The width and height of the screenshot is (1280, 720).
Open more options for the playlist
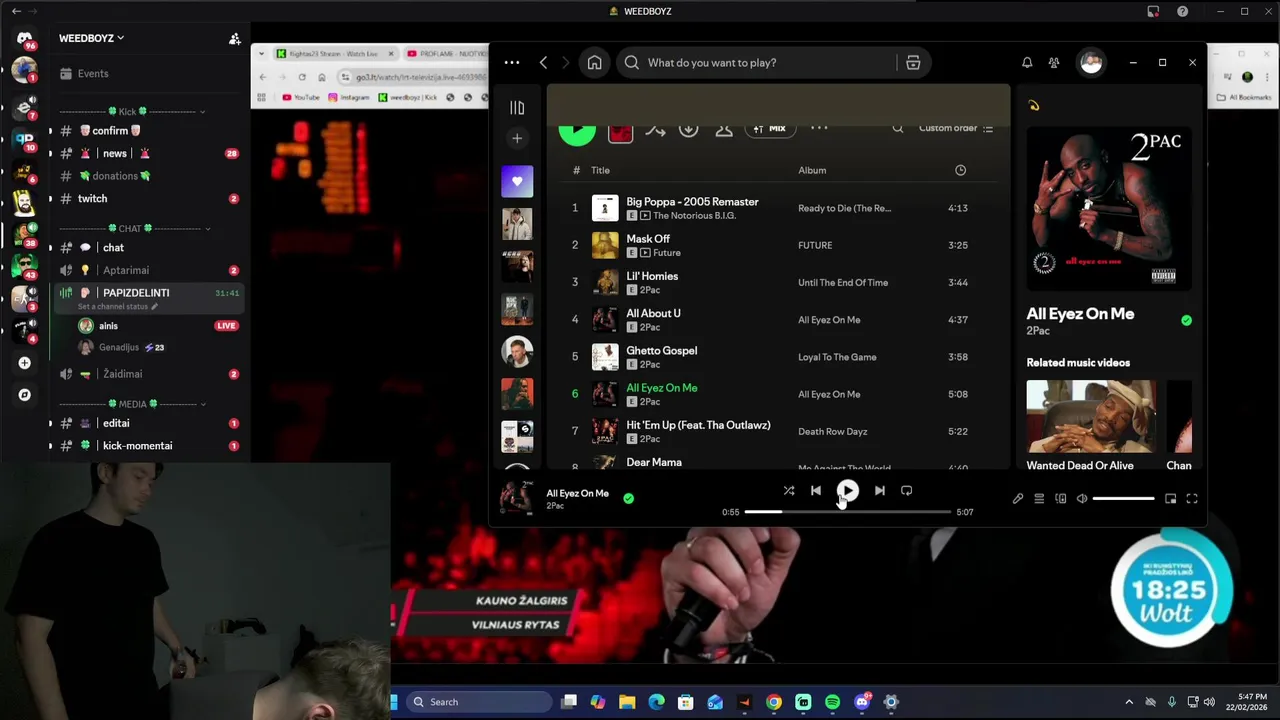[819, 128]
